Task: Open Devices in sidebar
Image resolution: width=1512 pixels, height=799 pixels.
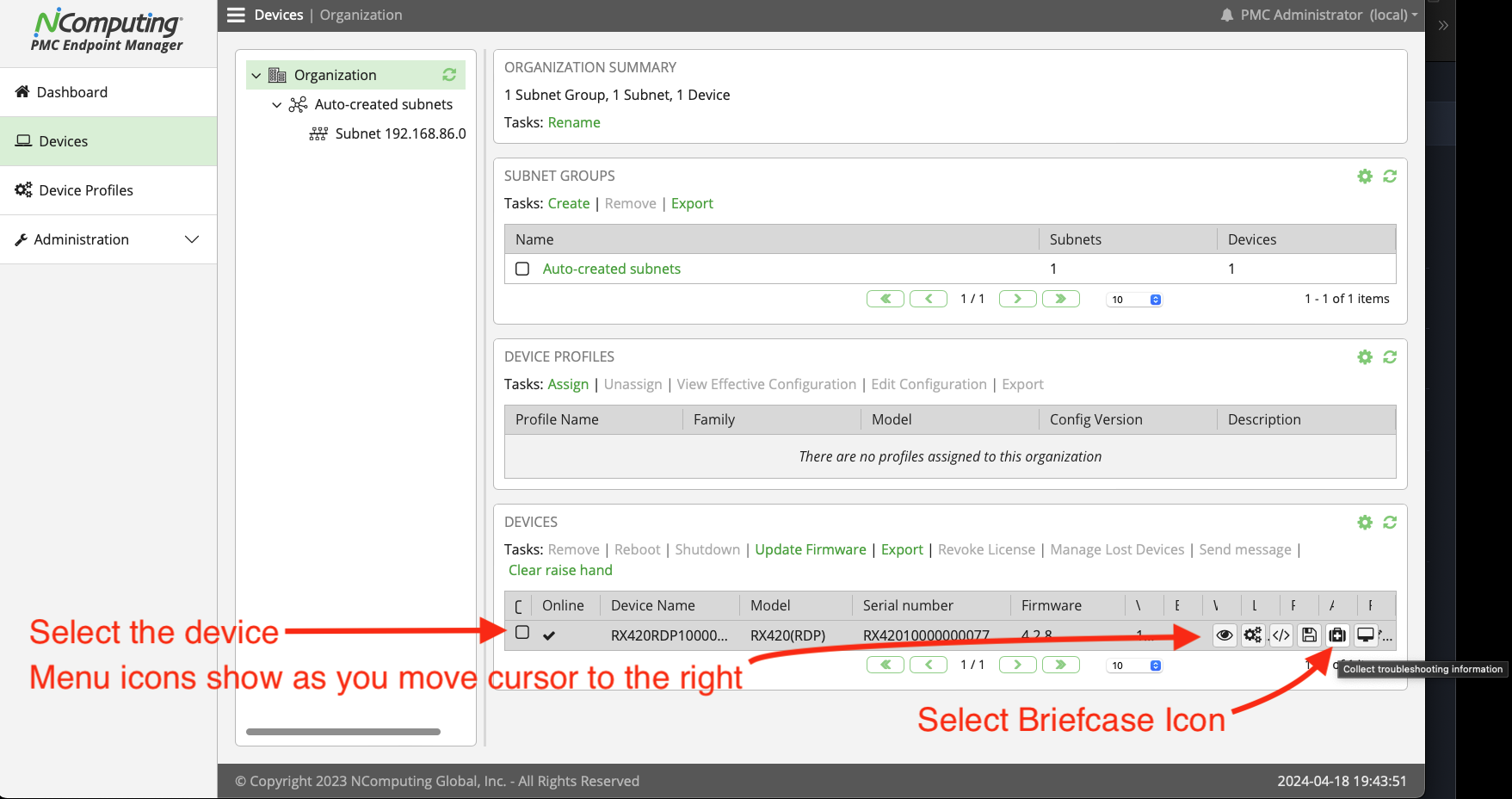Action: pyautogui.click(x=108, y=141)
